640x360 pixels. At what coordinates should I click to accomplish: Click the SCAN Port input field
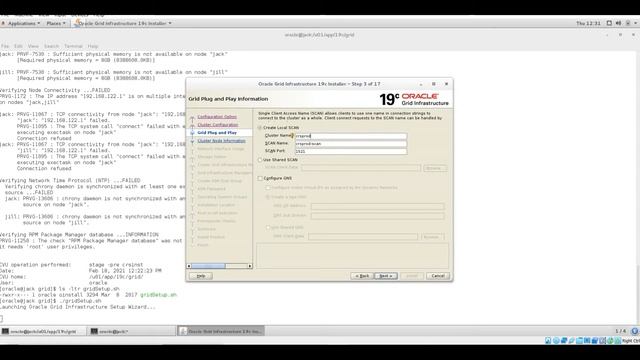[351, 151]
